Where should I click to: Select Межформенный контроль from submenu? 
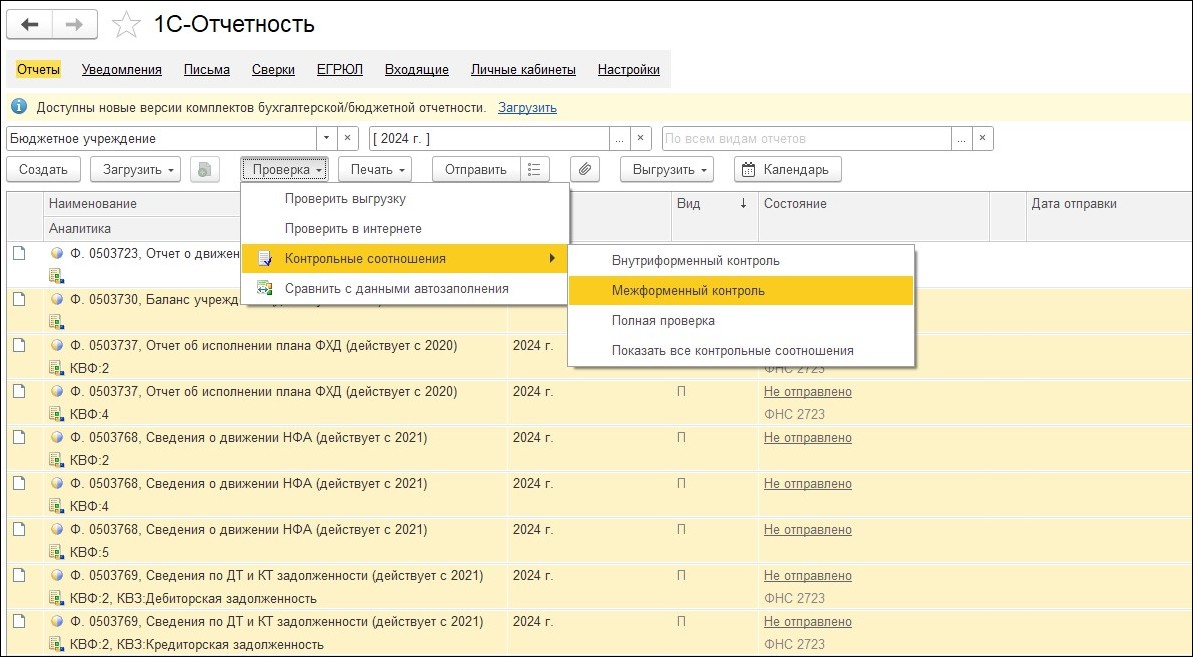click(688, 291)
